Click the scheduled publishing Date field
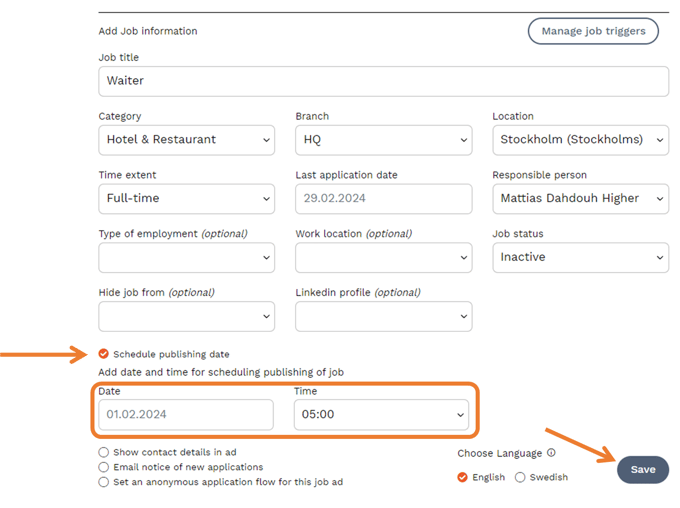This screenshot has width=680, height=508. [186, 414]
